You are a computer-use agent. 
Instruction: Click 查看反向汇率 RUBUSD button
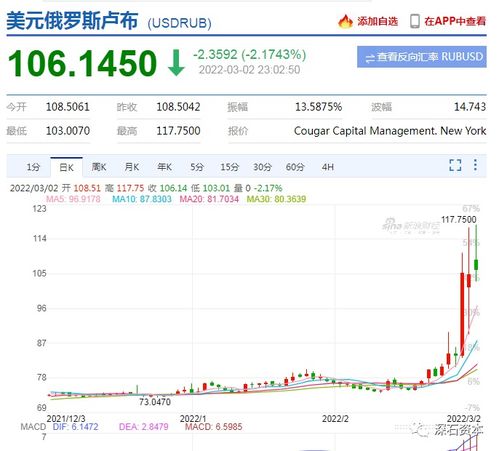tap(422, 57)
